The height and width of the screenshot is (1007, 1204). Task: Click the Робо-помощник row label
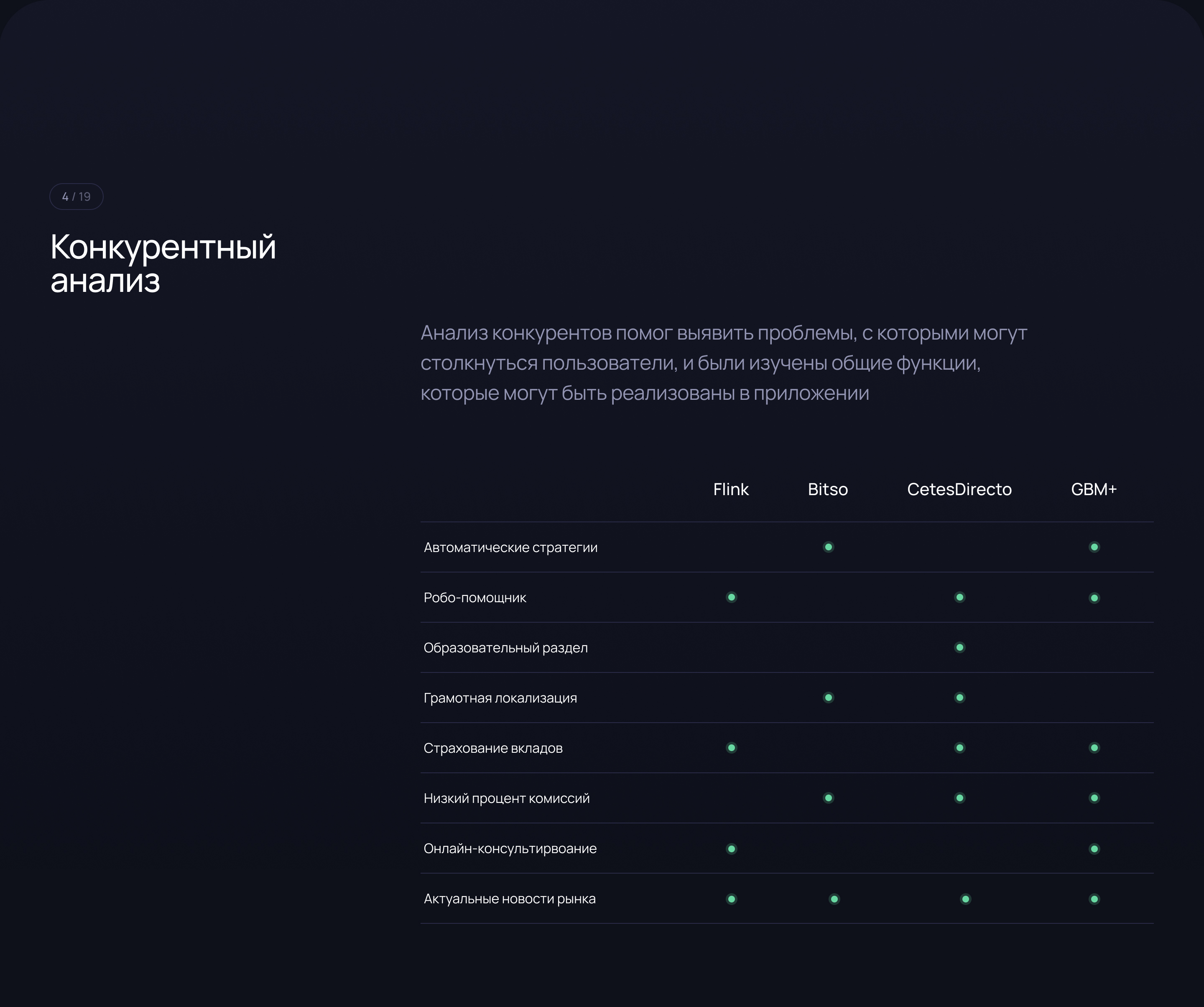475,598
